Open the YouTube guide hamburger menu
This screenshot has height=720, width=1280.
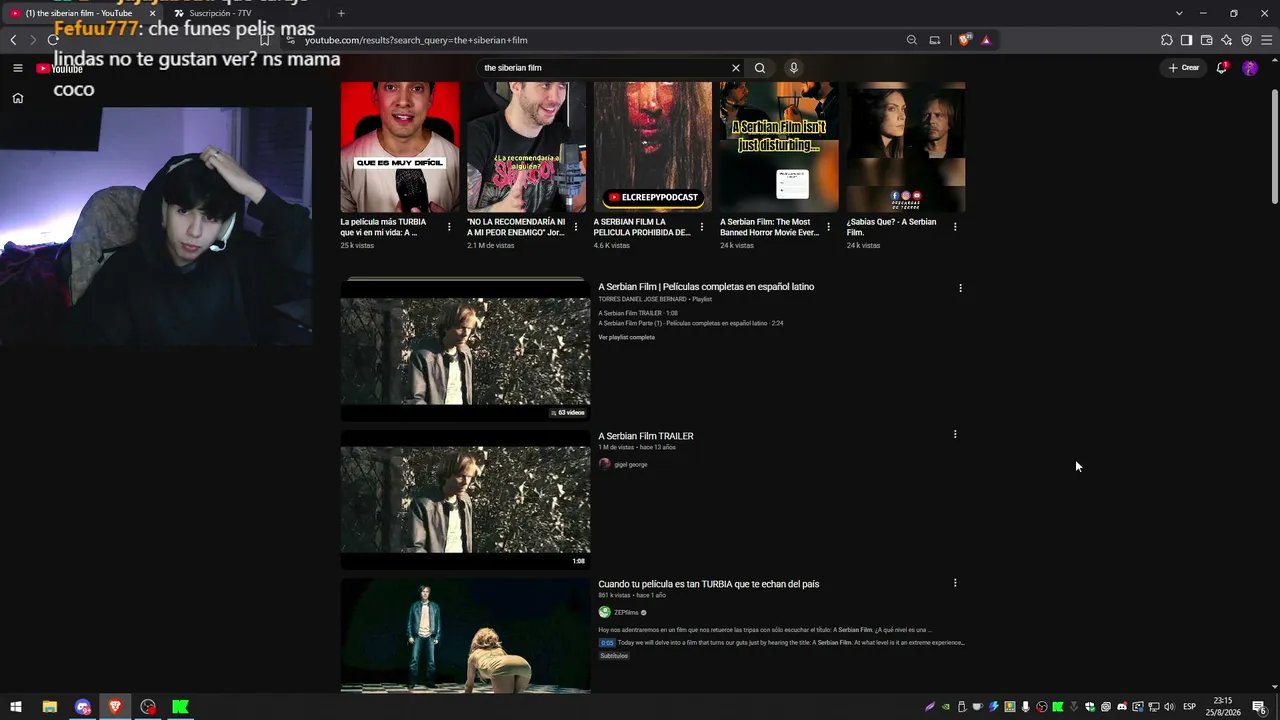[x=18, y=68]
